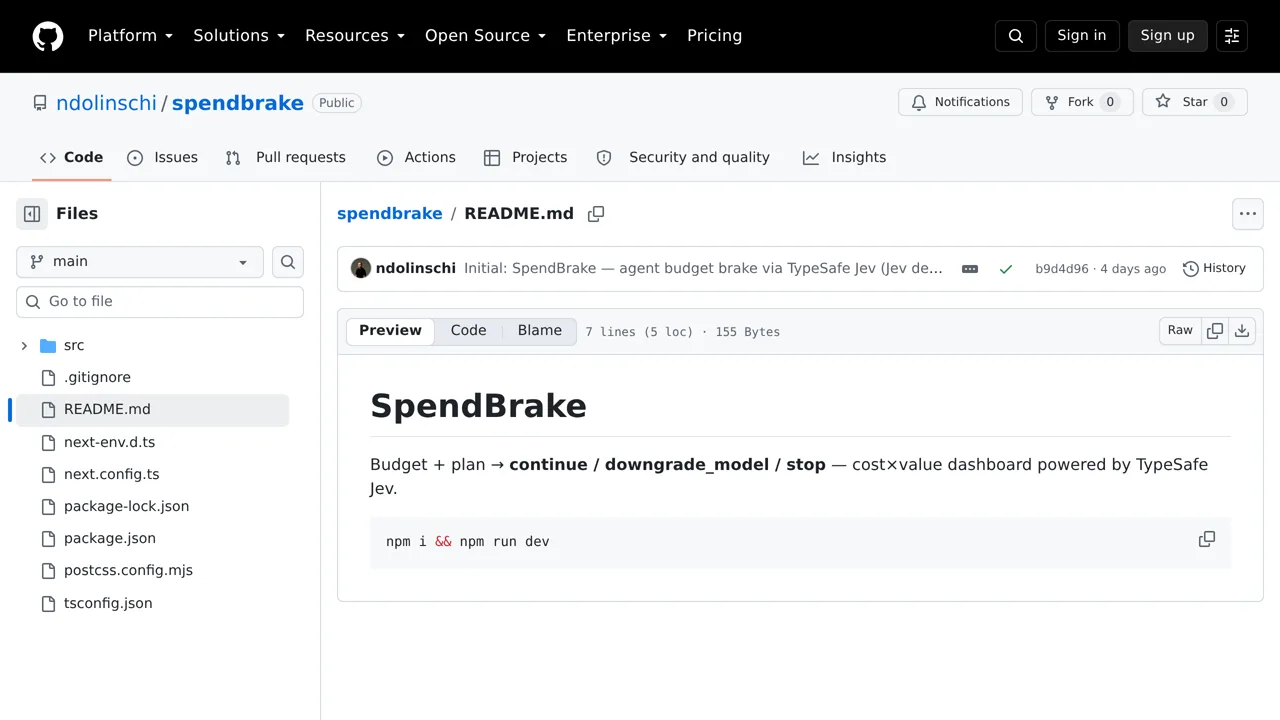This screenshot has height=720, width=1280.
Task: Expand the Enterprise menu
Action: click(x=616, y=36)
